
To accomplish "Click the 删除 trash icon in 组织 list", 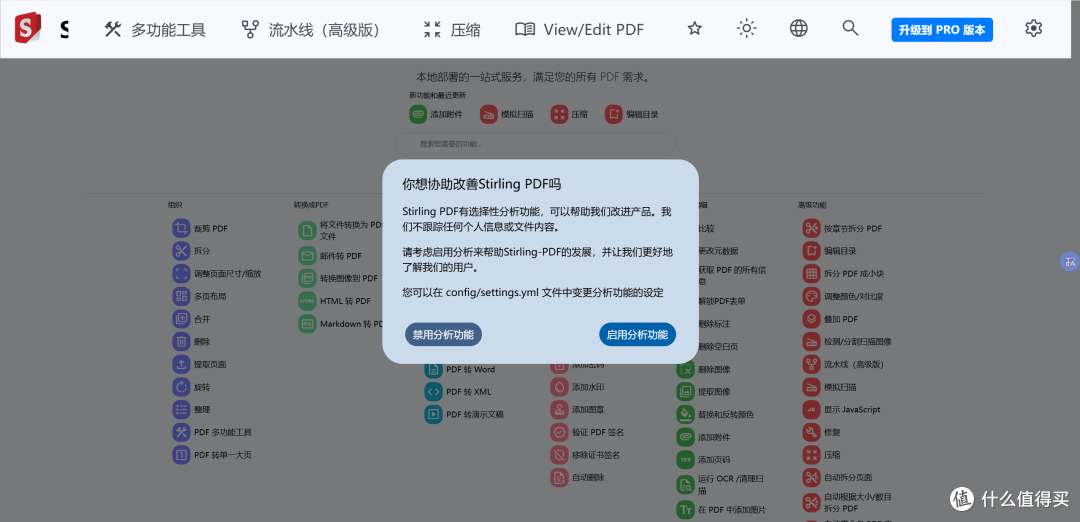I will 181,342.
